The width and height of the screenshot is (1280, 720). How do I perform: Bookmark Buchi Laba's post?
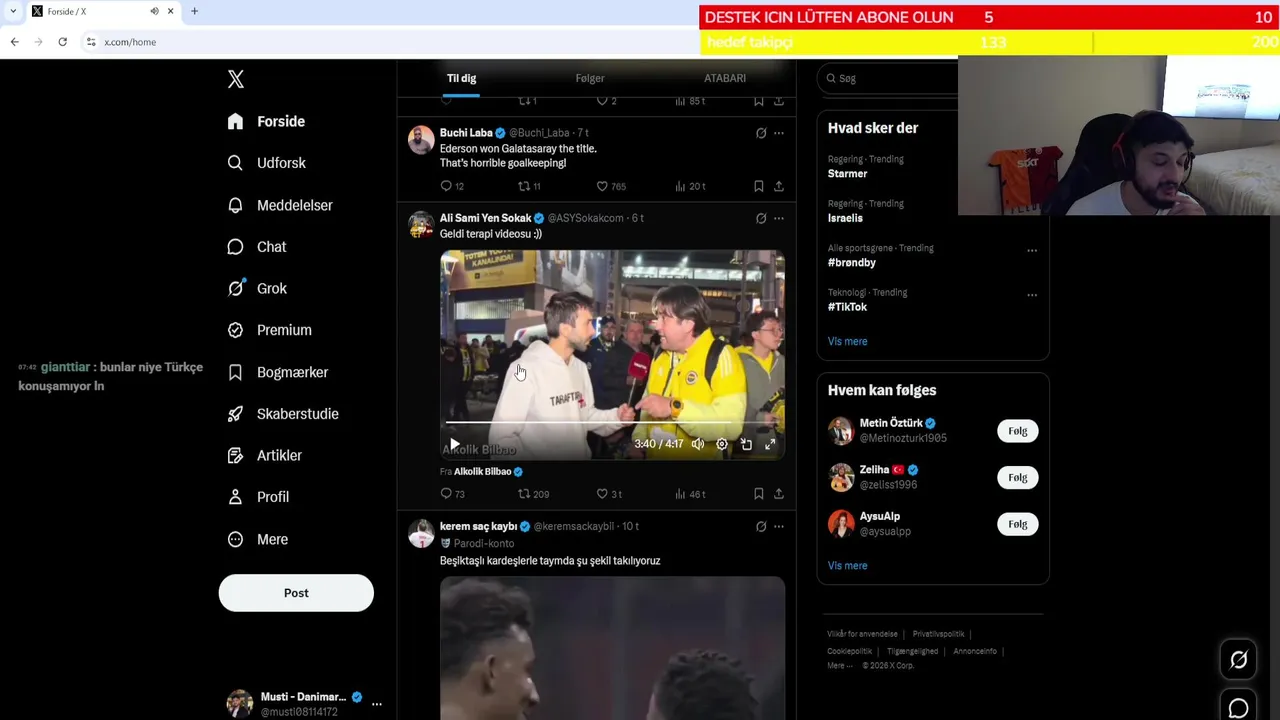pyautogui.click(x=758, y=186)
